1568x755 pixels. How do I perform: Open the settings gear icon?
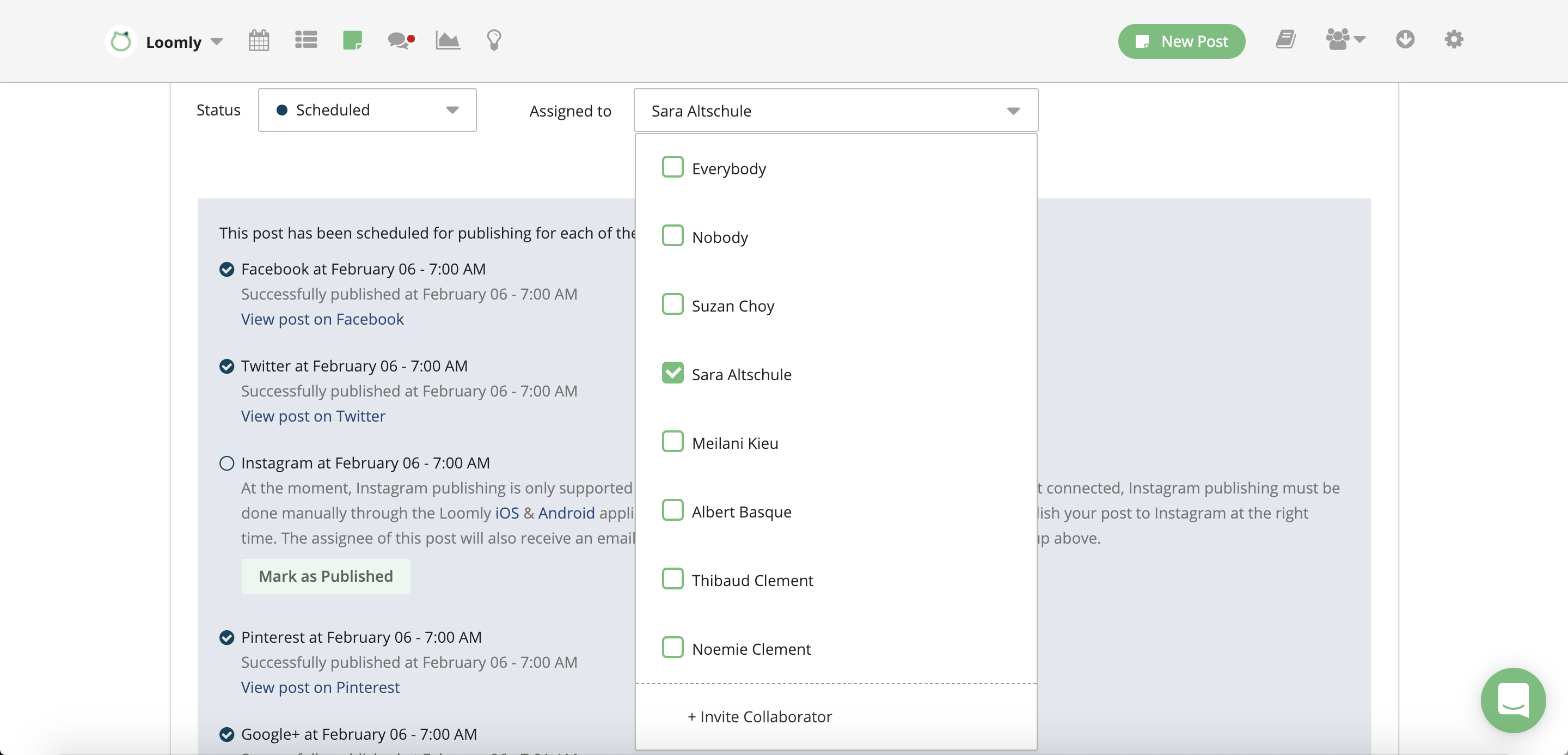1454,39
